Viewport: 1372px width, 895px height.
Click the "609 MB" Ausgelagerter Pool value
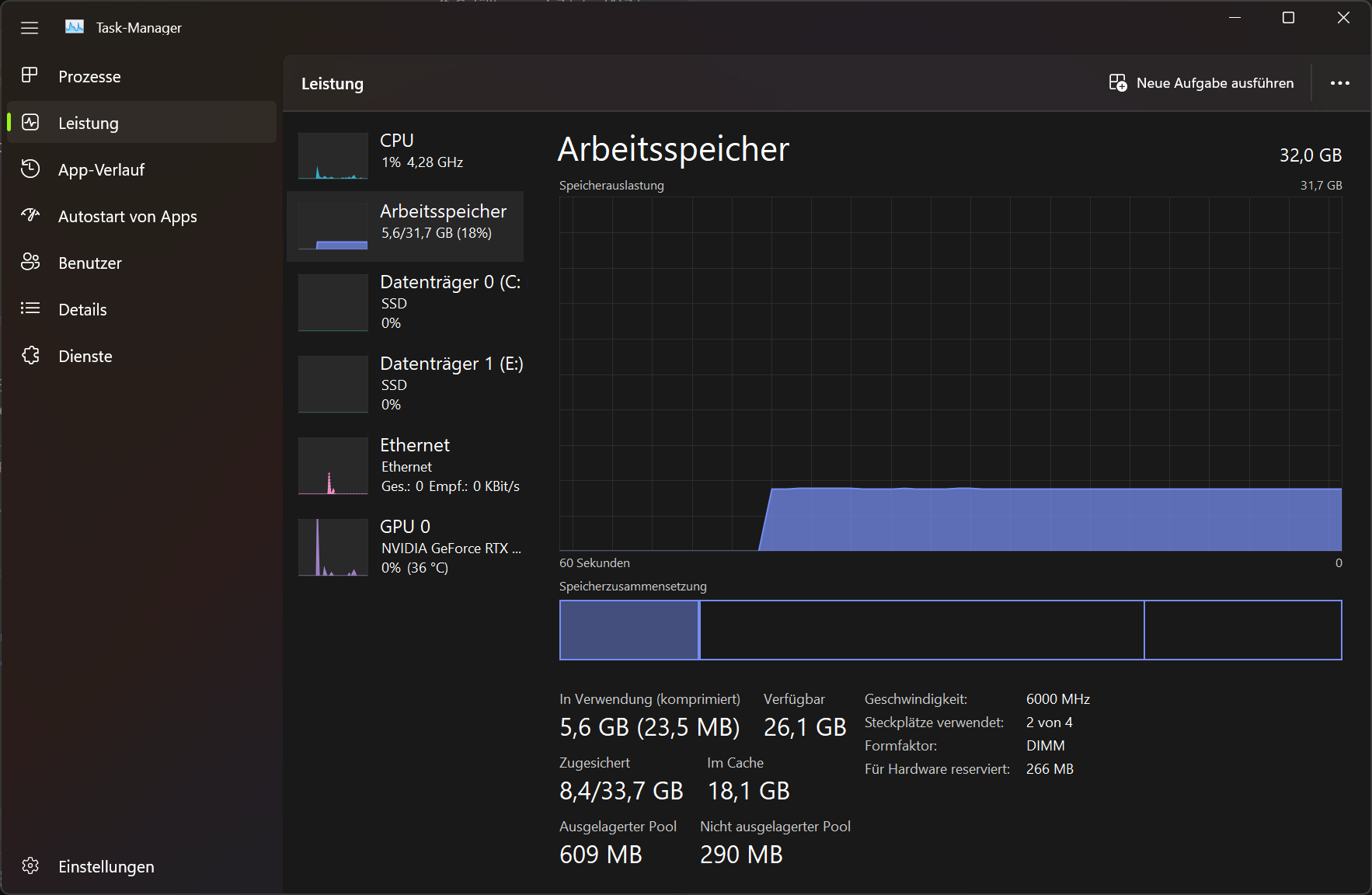tap(601, 855)
